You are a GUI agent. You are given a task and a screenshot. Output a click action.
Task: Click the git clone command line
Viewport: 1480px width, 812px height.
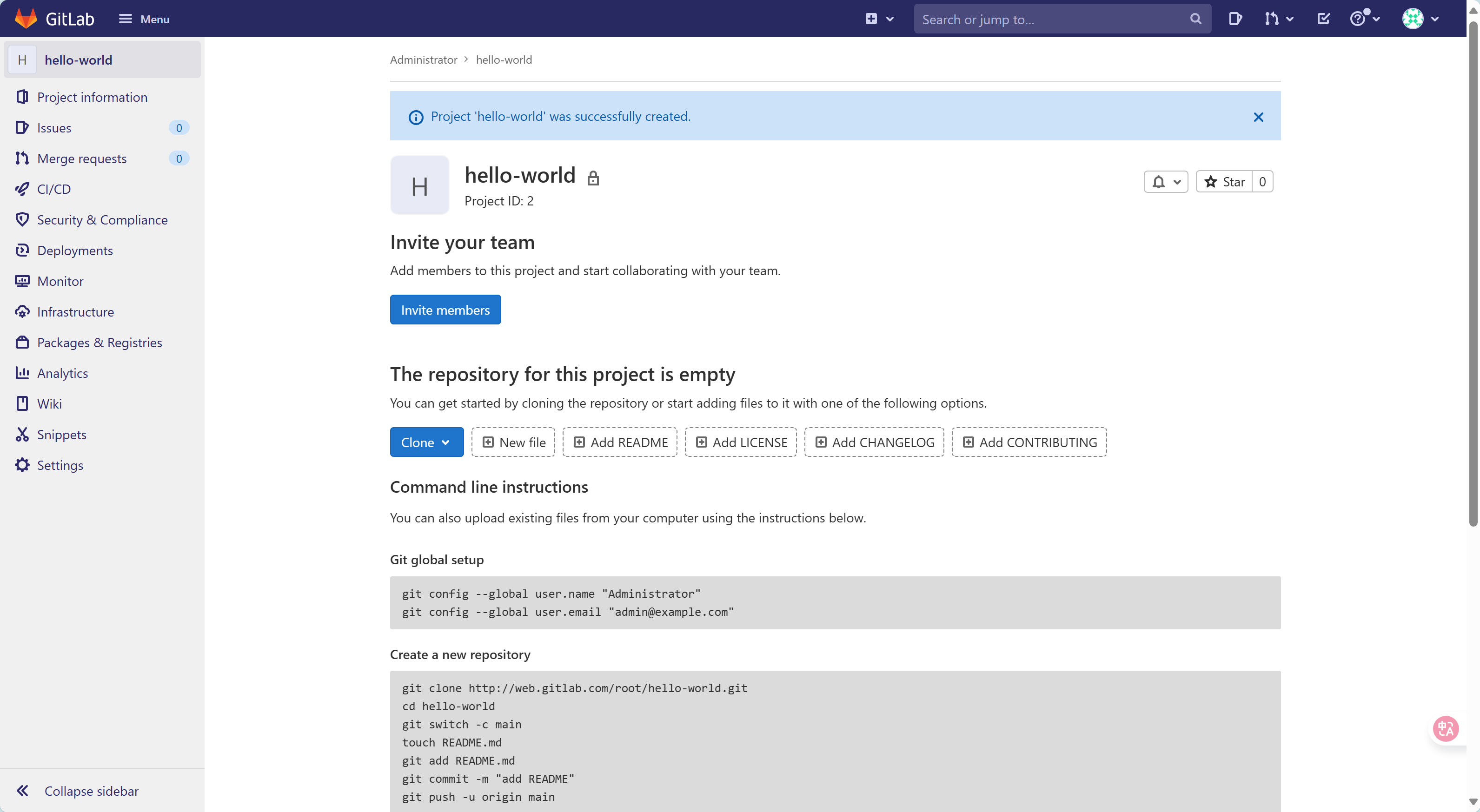point(575,688)
